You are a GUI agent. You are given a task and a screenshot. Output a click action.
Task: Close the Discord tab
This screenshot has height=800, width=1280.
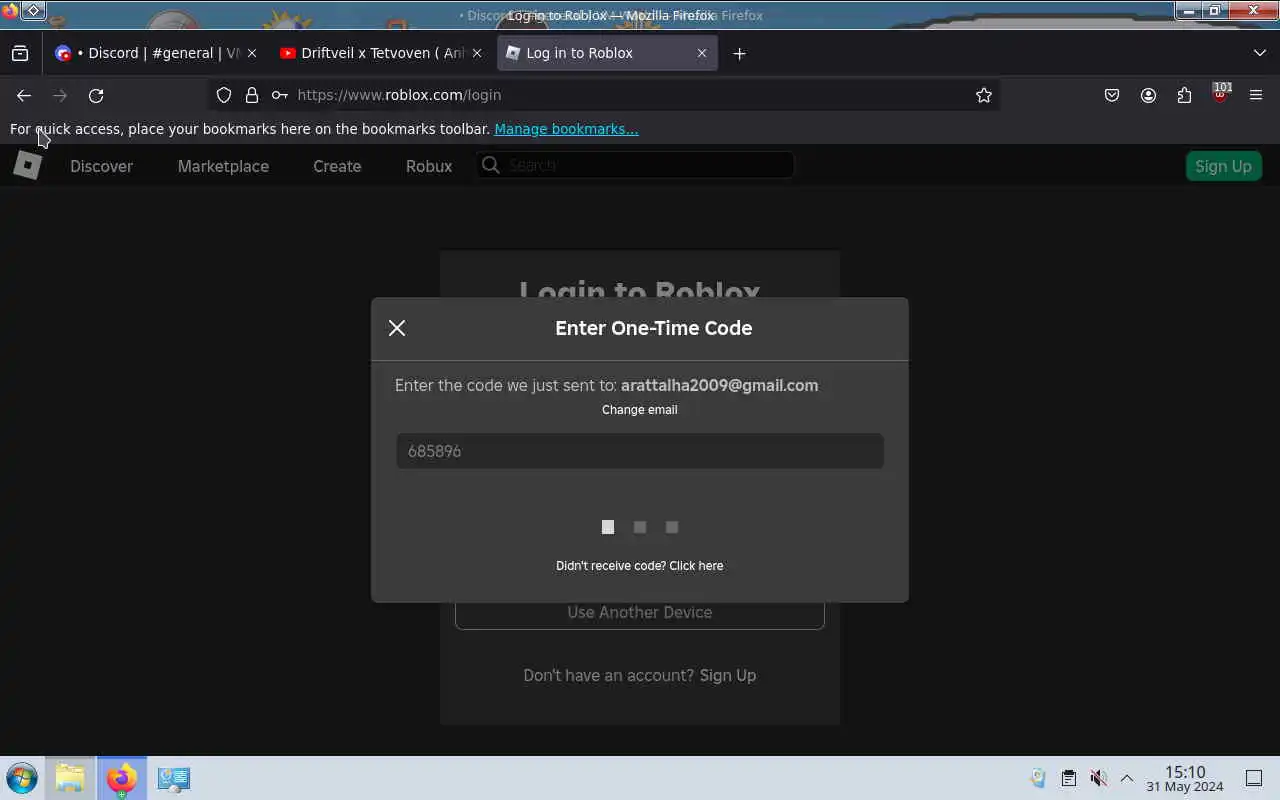click(251, 53)
